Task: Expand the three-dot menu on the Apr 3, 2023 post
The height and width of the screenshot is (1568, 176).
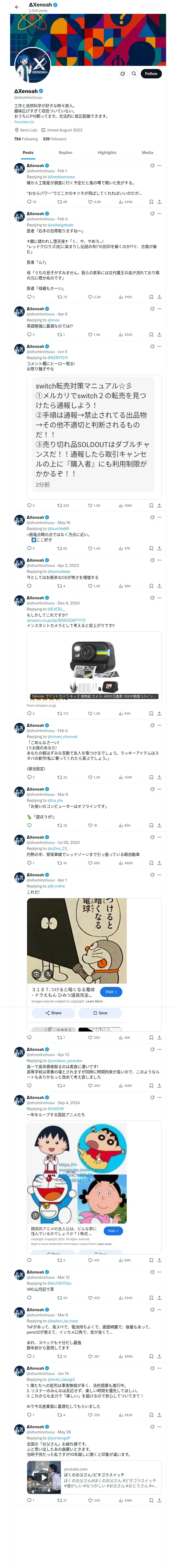Action: 160,560
